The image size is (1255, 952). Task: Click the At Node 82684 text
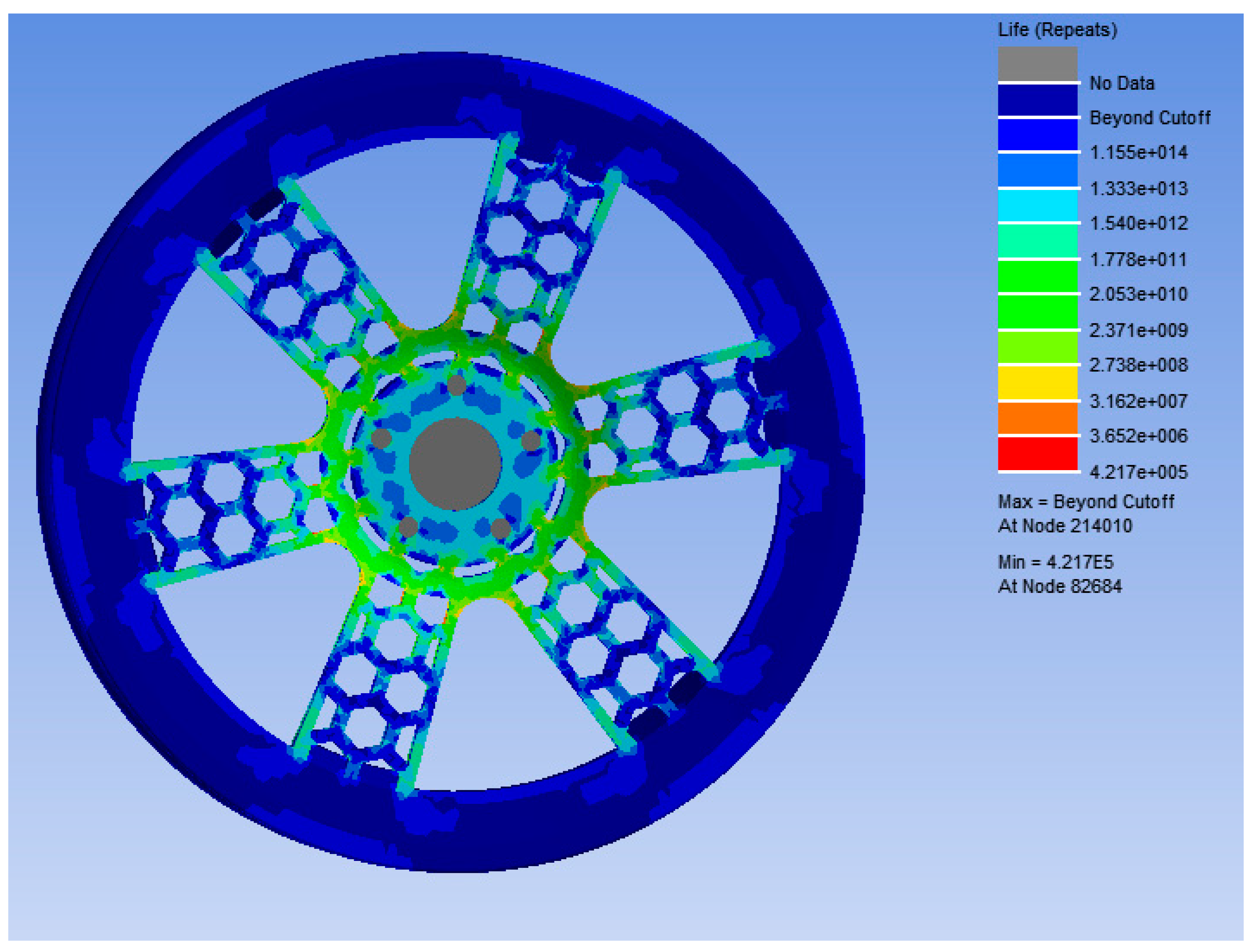pos(1059,586)
